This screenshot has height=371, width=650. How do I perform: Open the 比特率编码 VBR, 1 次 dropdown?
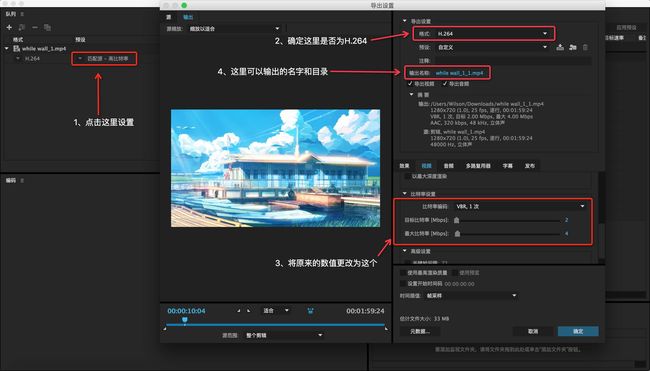point(520,206)
